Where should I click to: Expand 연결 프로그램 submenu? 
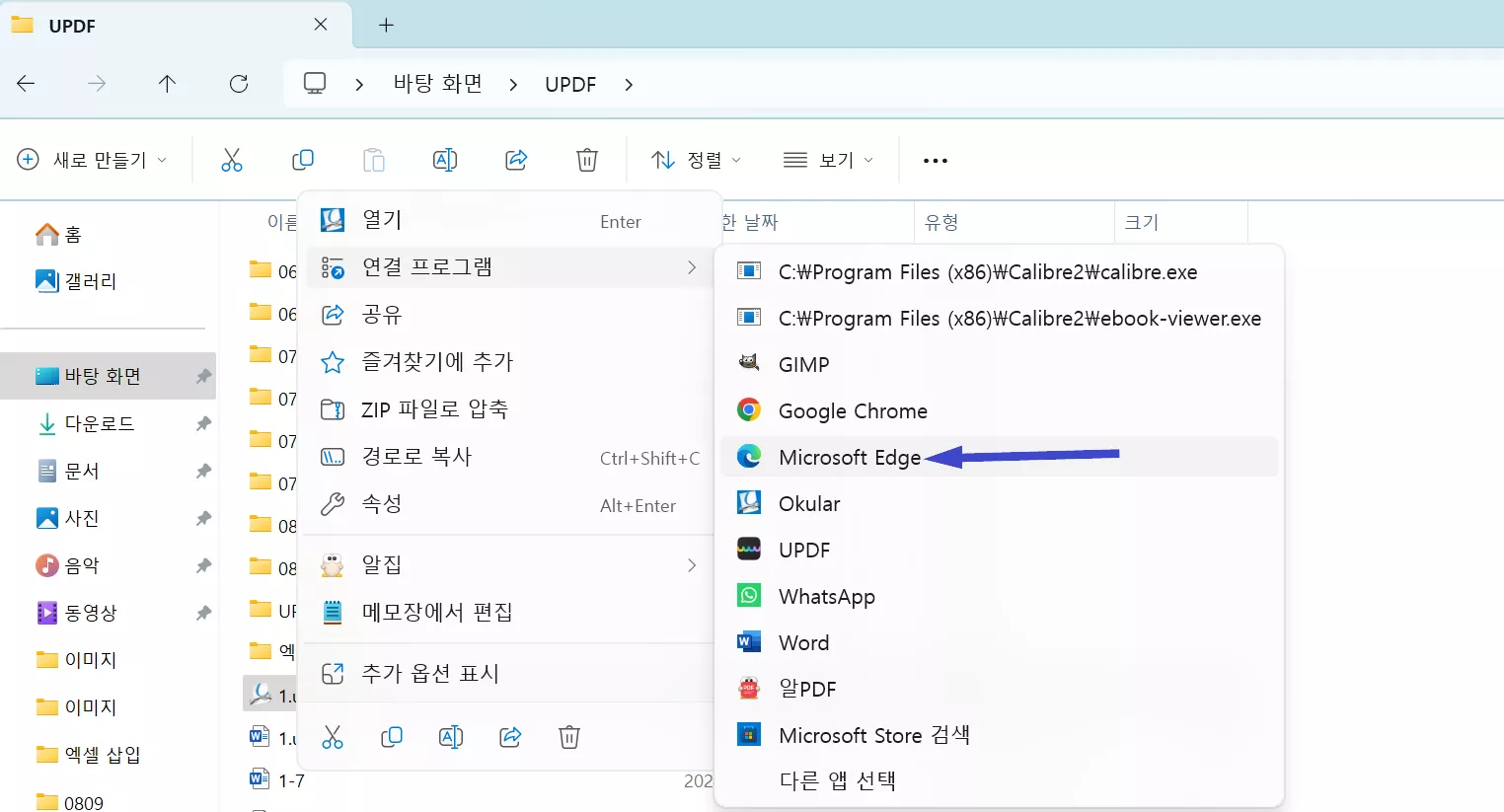(x=510, y=267)
